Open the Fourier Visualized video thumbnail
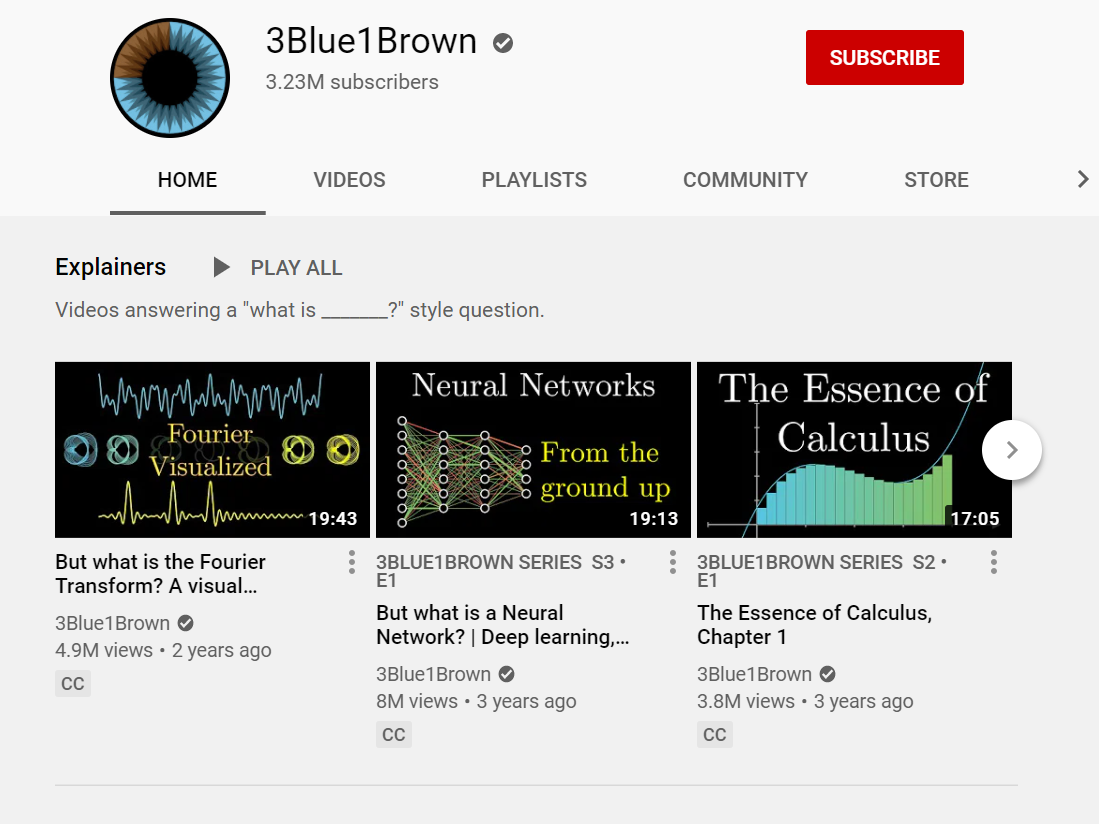Viewport: 1099px width, 824px height. [x=212, y=450]
